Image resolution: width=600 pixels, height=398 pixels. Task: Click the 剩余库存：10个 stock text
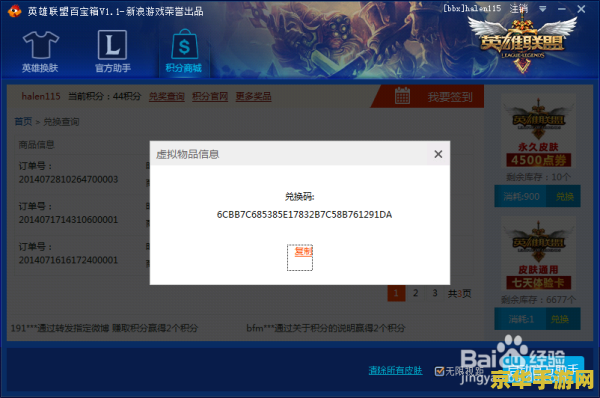[x=538, y=177]
